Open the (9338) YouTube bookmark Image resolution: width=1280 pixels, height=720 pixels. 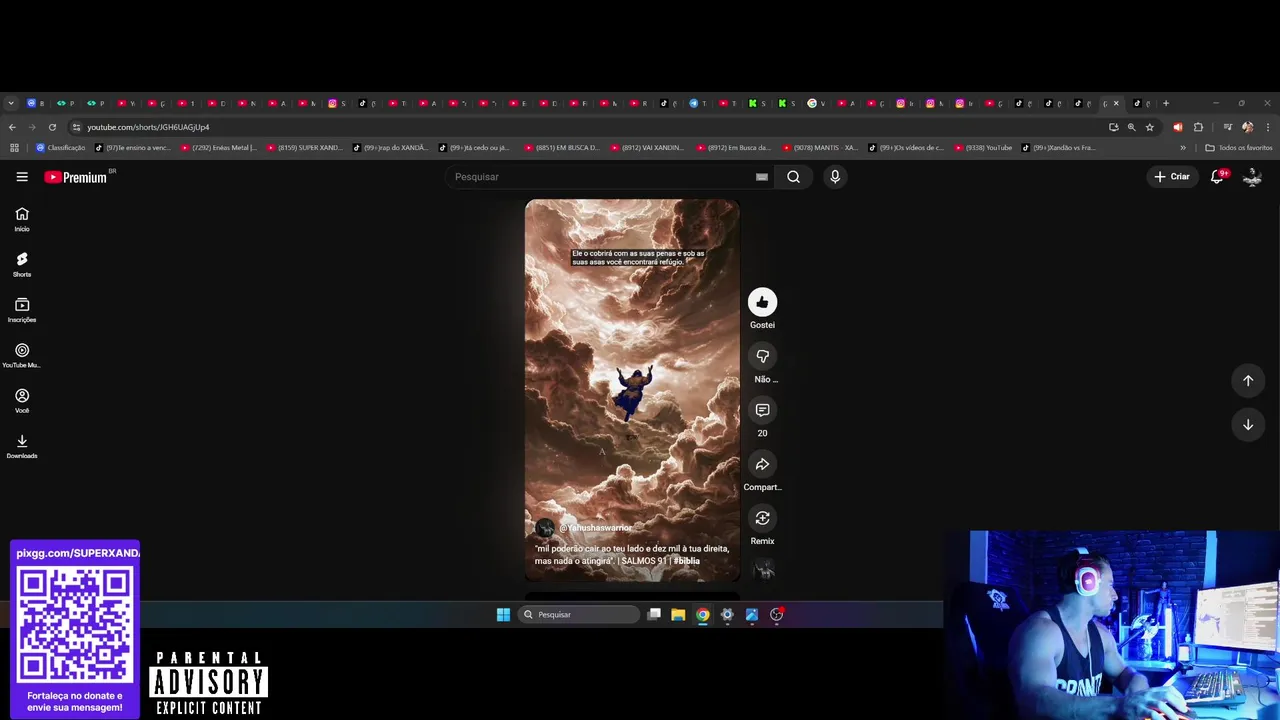[983, 148]
